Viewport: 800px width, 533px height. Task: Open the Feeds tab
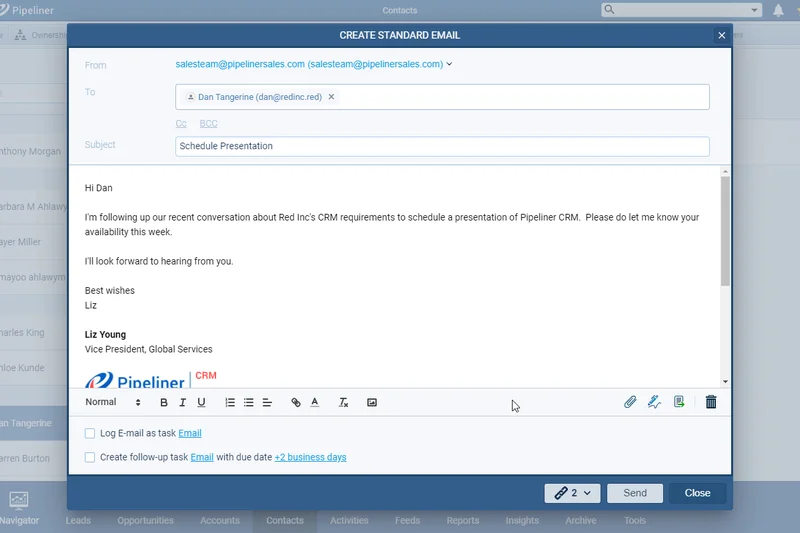[x=407, y=520]
